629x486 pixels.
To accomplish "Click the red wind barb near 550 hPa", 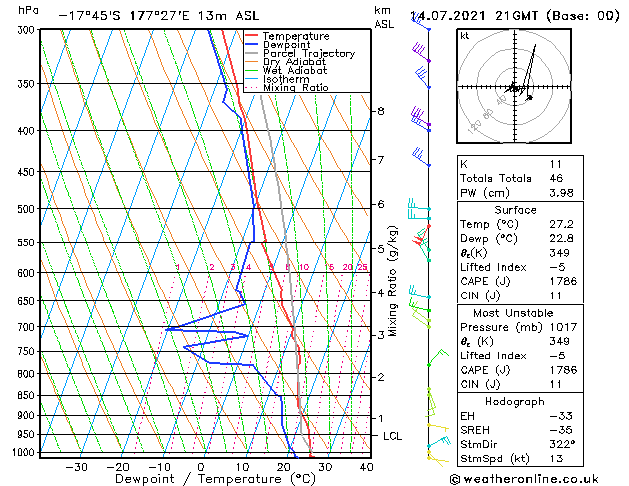I will 421,236.
